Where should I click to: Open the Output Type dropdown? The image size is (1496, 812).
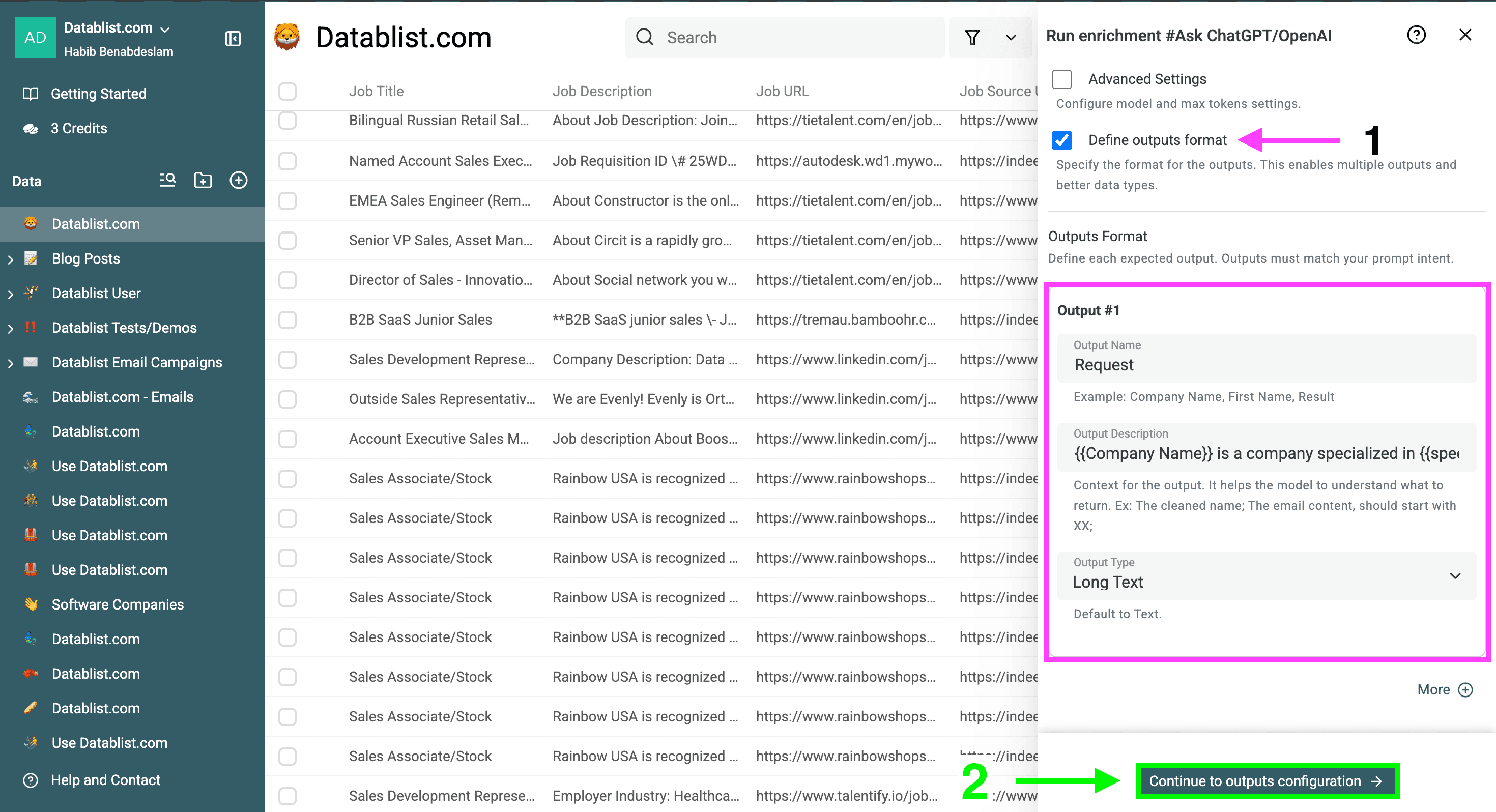1266,575
